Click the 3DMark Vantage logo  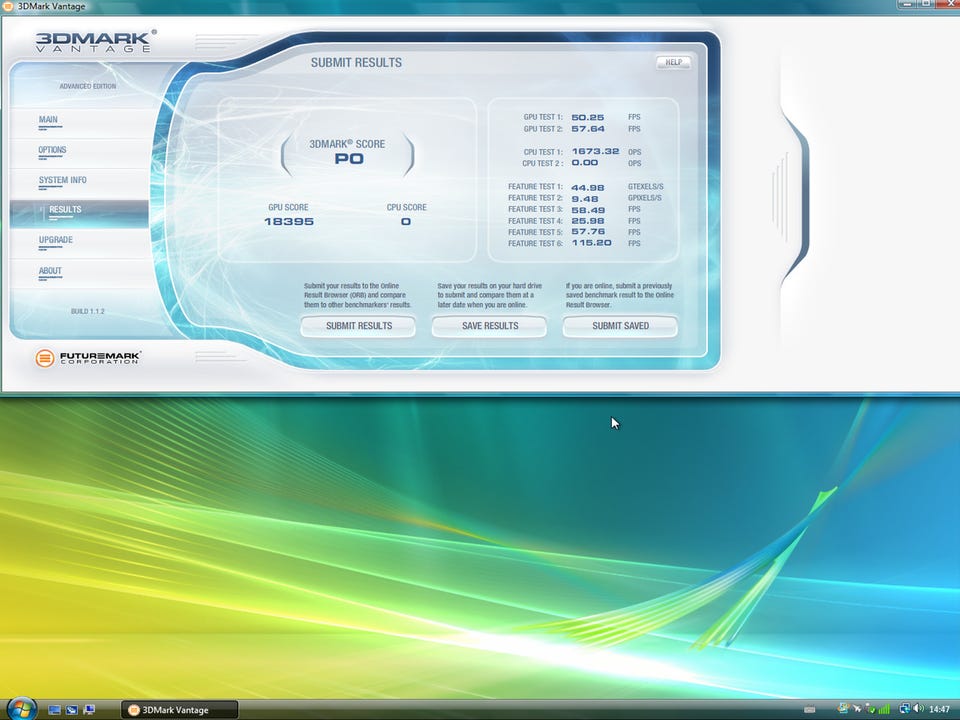click(x=96, y=40)
